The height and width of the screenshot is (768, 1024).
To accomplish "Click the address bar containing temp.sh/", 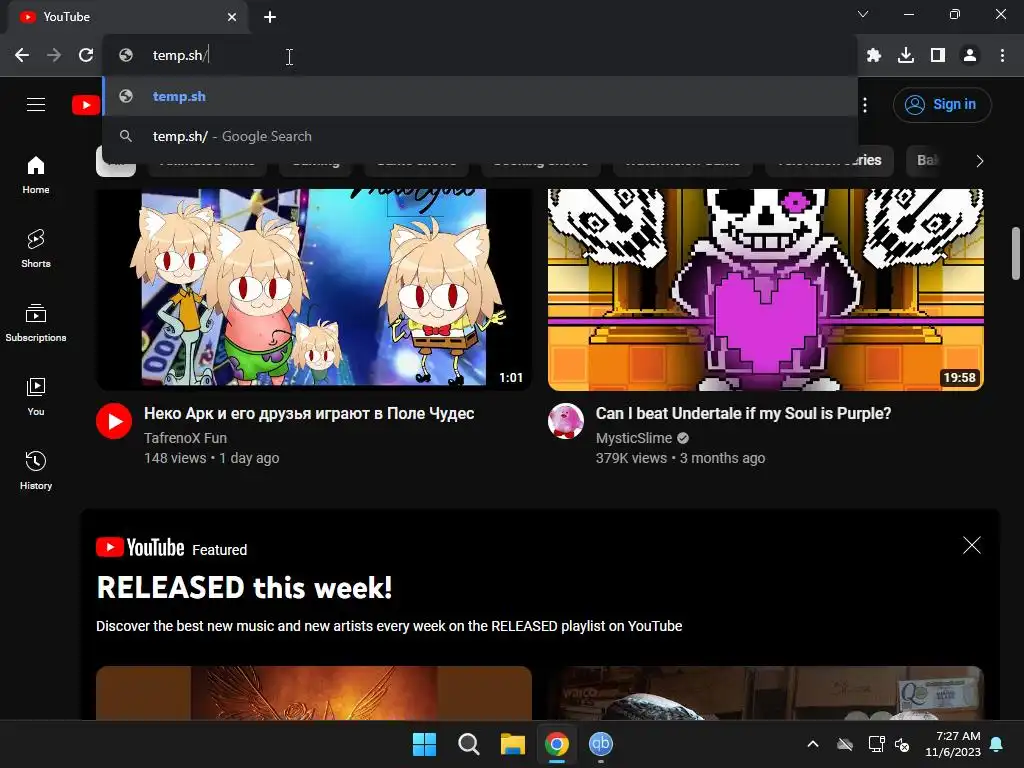I will pyautogui.click(x=480, y=56).
